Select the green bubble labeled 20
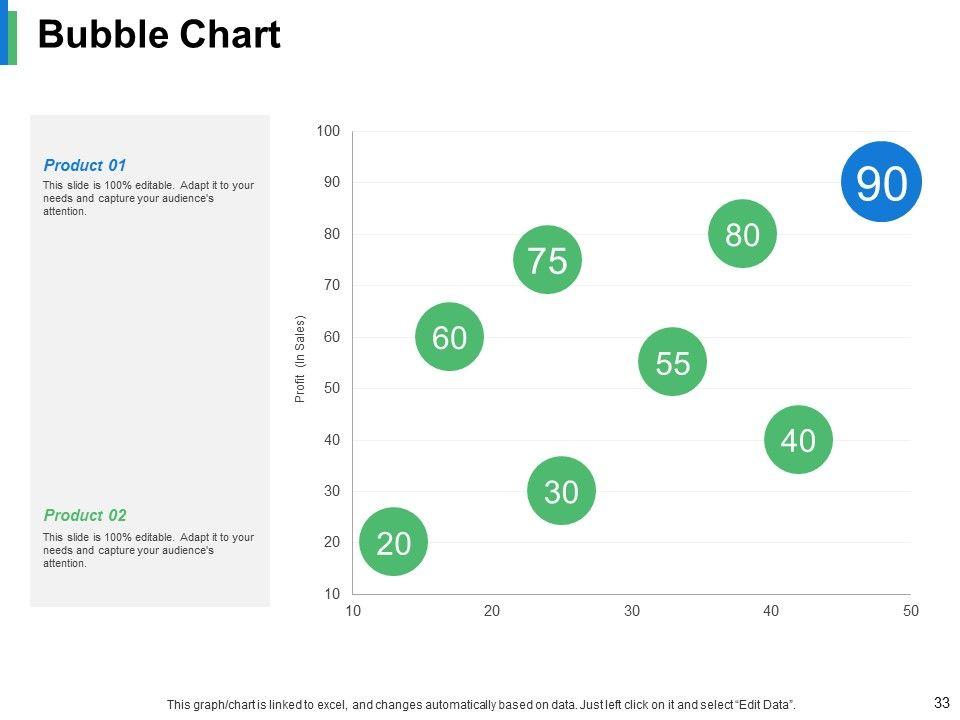This screenshot has width=960, height=720. pyautogui.click(x=394, y=543)
